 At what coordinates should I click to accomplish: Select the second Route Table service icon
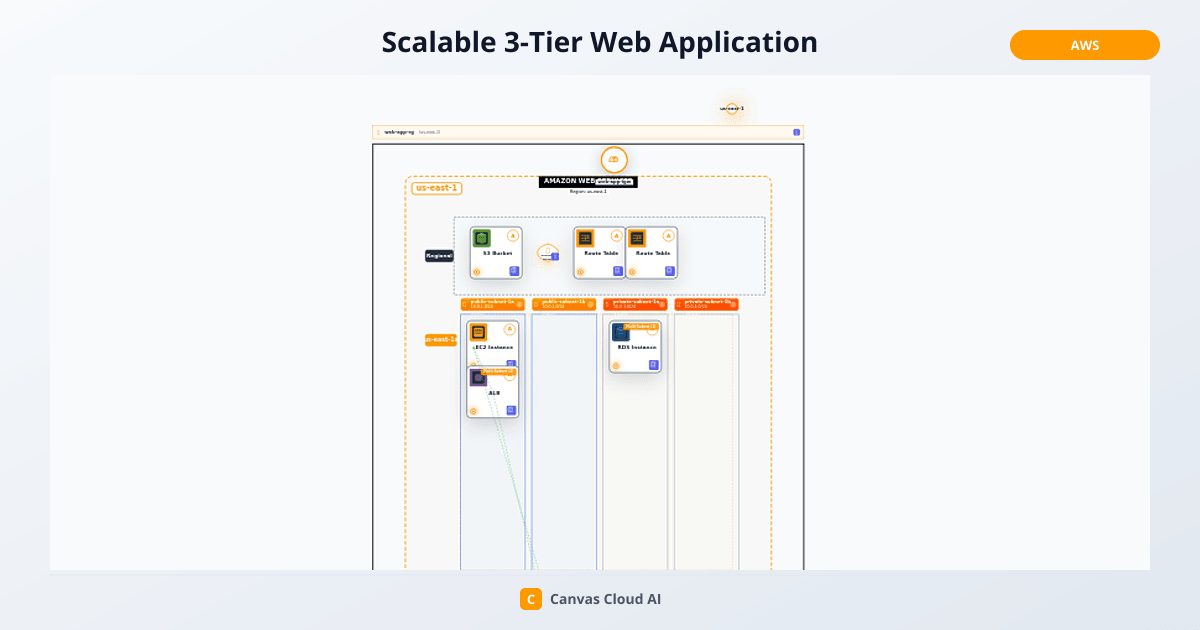point(637,238)
